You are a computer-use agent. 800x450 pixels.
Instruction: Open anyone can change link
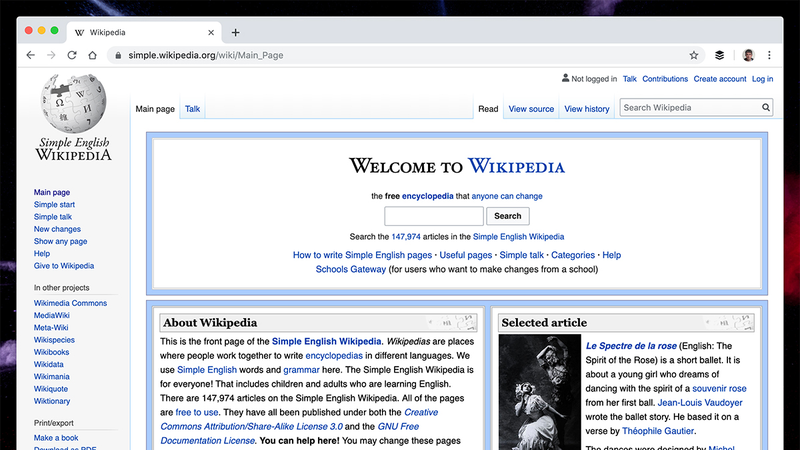tap(507, 196)
